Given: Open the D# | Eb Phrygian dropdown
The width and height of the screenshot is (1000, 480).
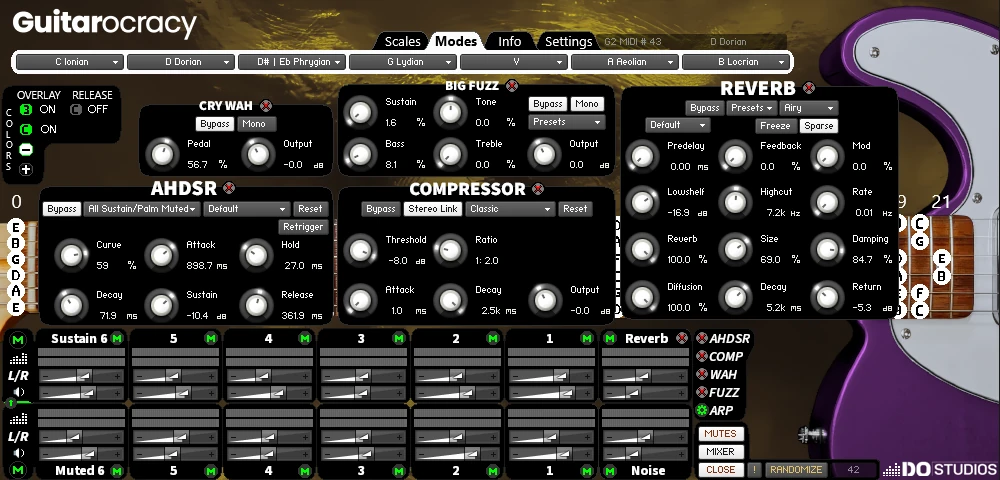Looking at the screenshot, I should coord(291,62).
